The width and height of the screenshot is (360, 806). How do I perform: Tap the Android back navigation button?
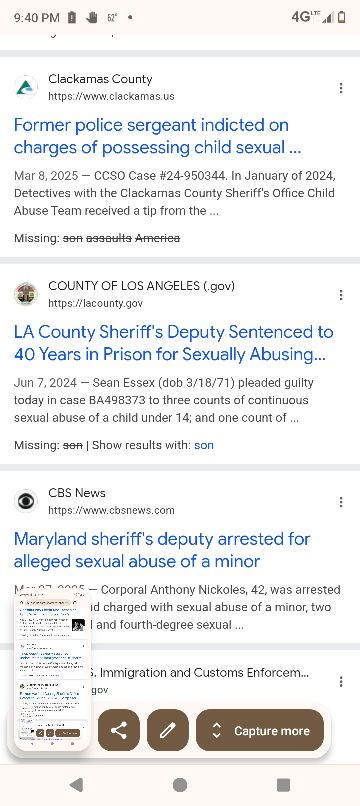tap(76, 784)
